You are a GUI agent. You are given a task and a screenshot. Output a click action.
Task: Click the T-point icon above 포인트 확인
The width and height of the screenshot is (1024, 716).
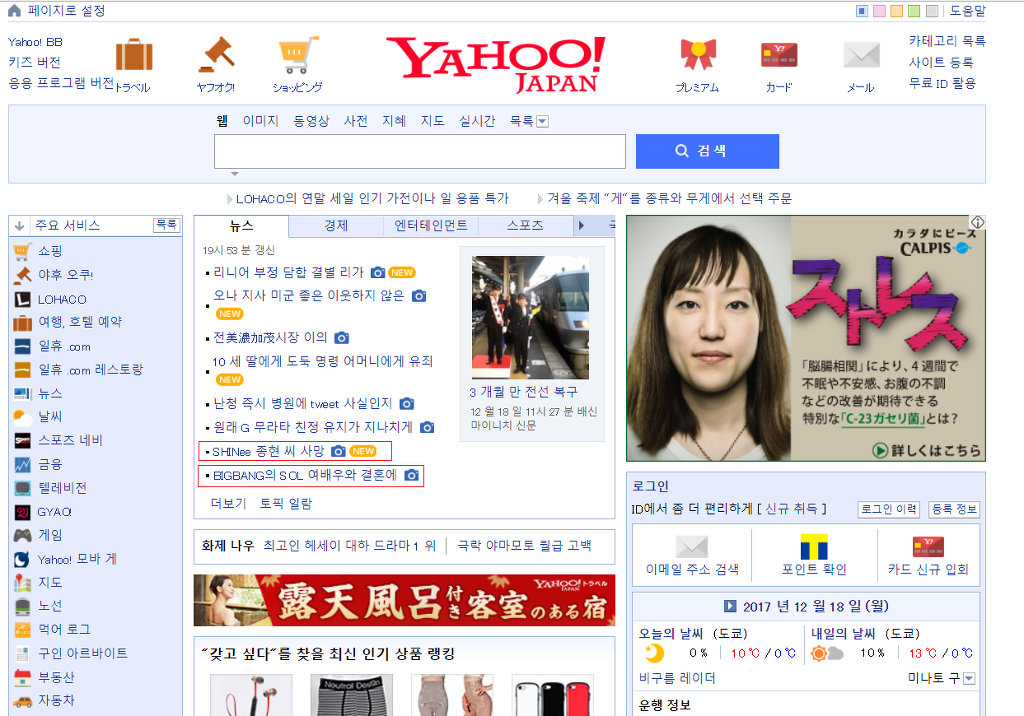pyautogui.click(x=814, y=546)
